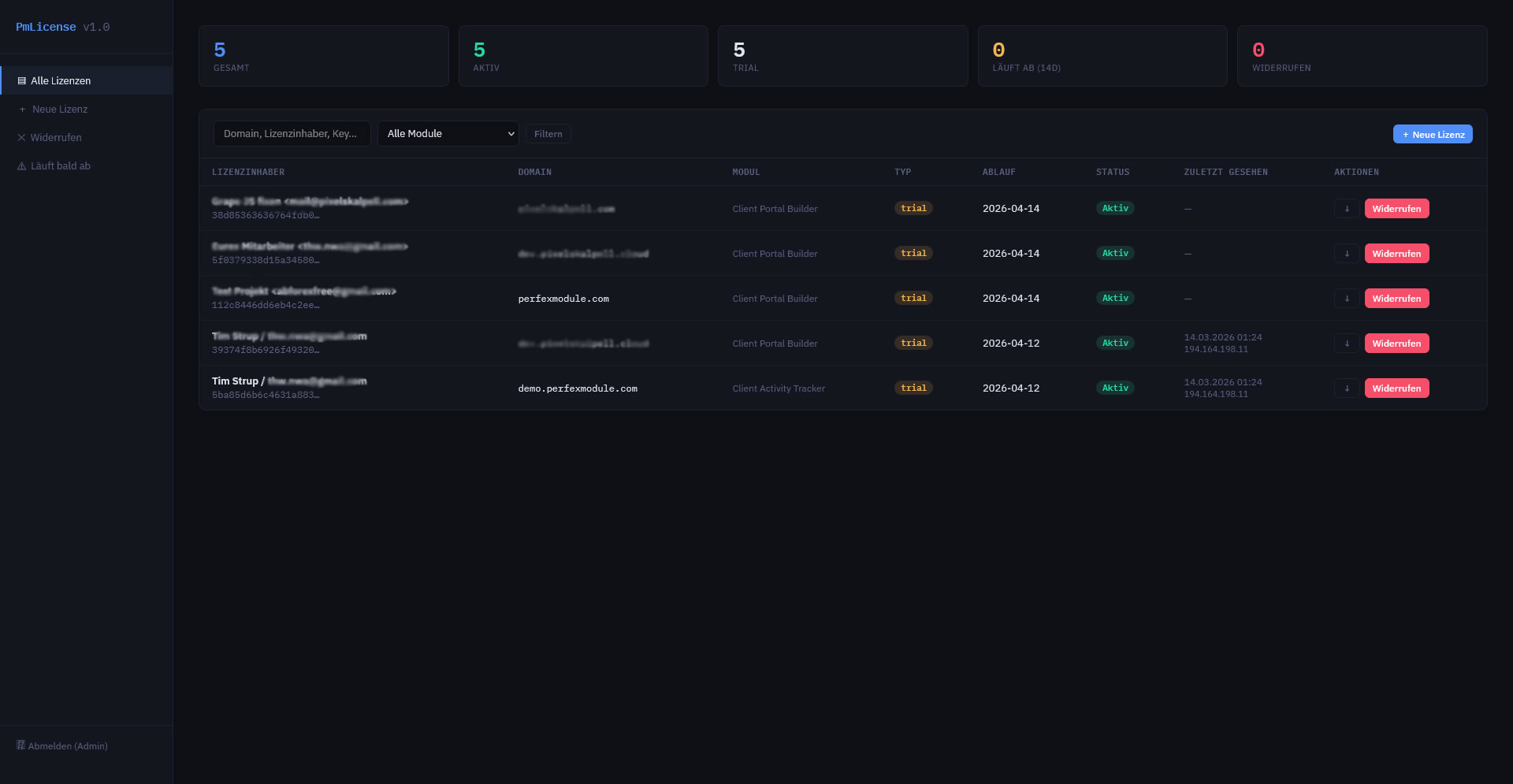Click the blue Neue Lizenz button

tap(1432, 135)
